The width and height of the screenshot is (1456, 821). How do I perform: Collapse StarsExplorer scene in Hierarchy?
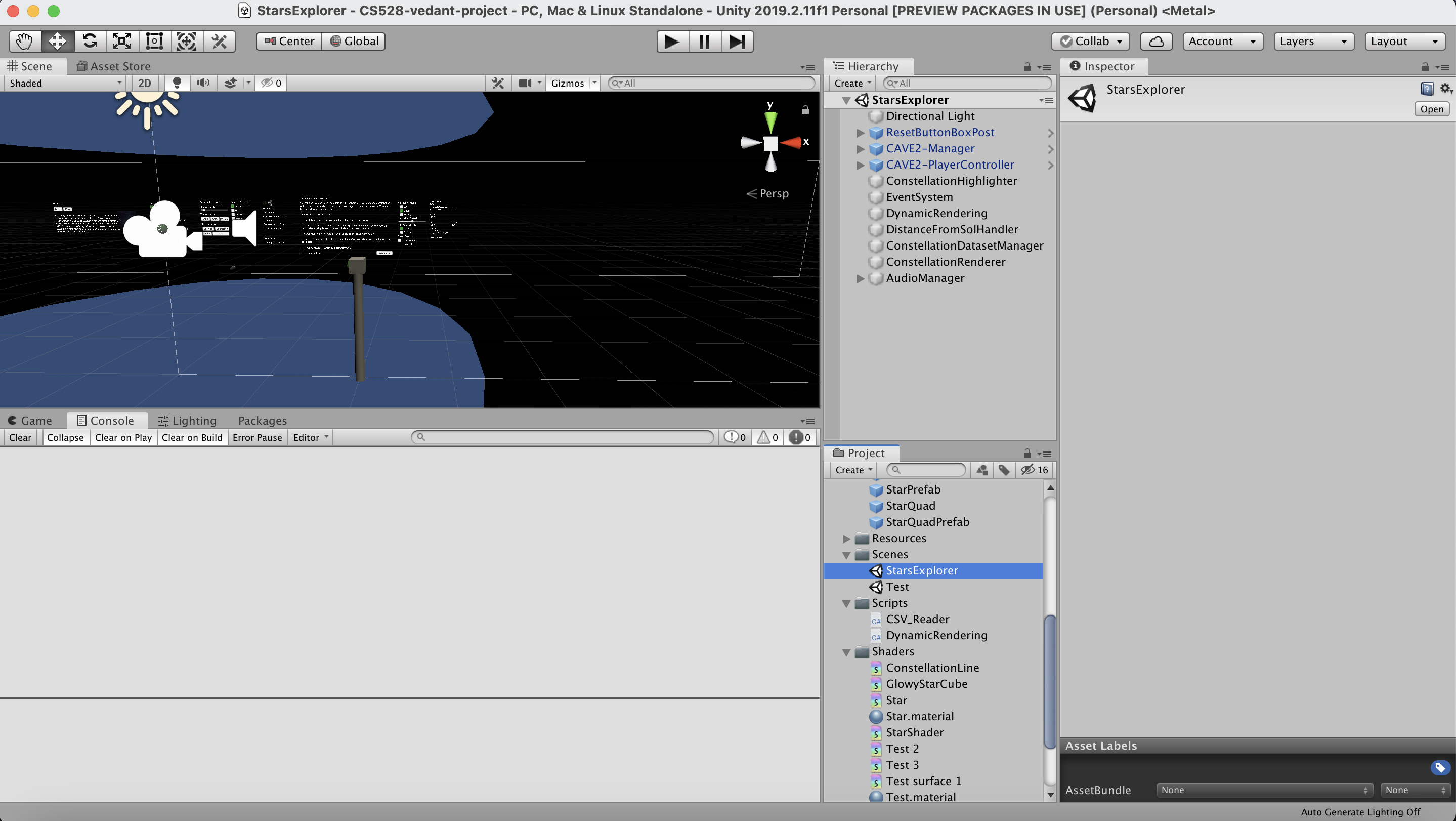click(x=846, y=101)
